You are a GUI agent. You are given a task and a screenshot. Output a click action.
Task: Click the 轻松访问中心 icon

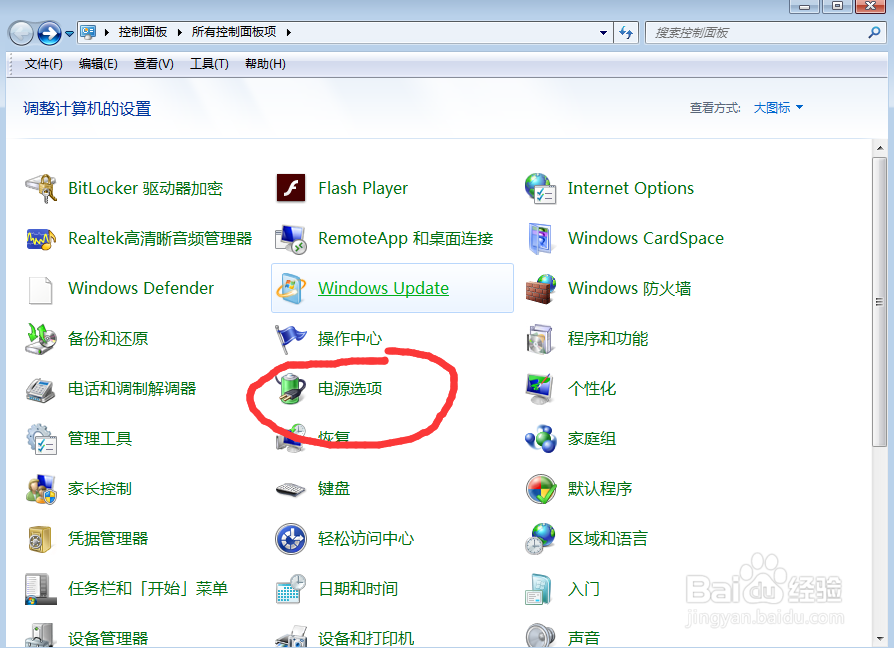[291, 539]
